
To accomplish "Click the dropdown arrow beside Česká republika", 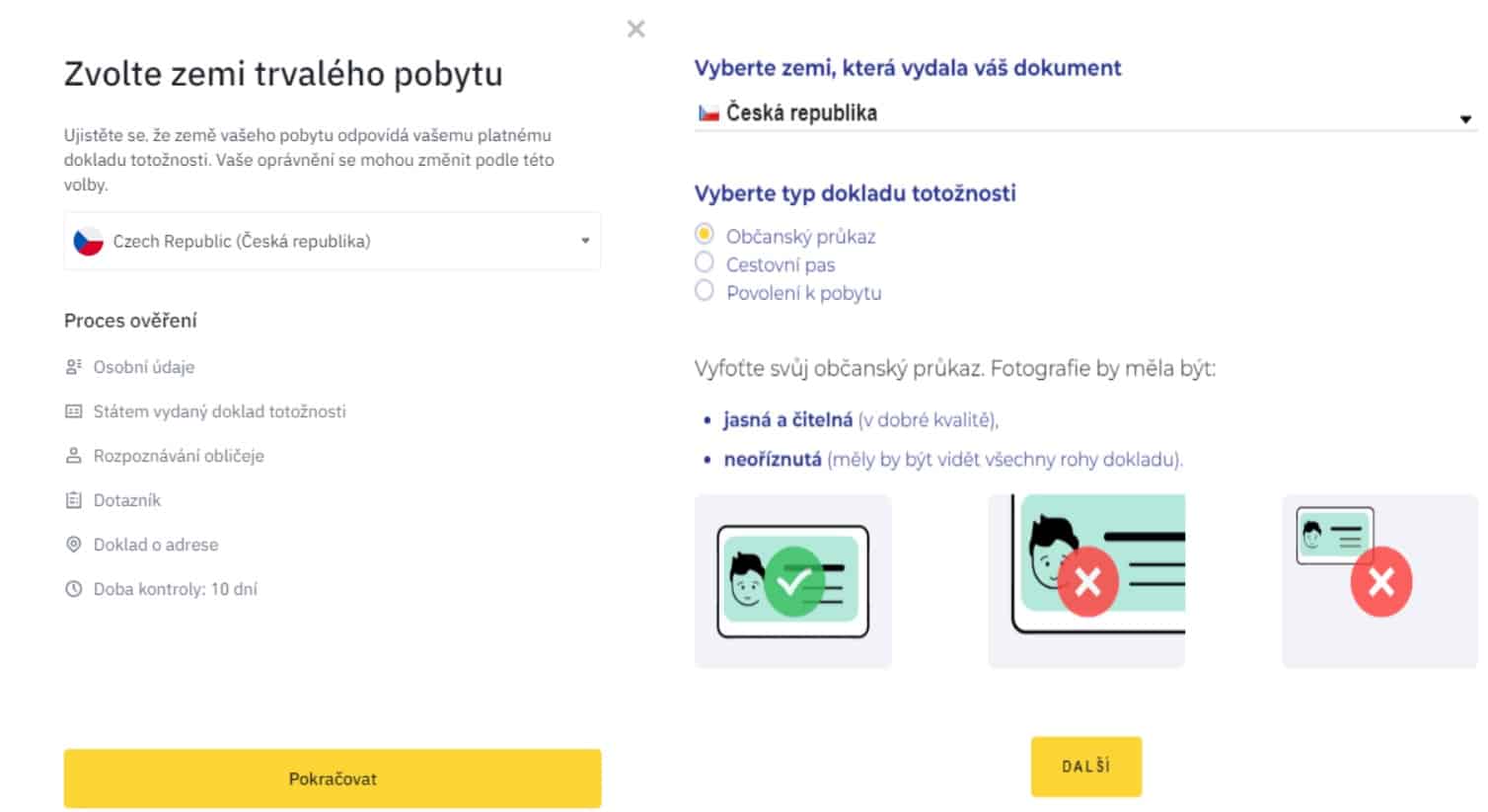I will point(1467,116).
